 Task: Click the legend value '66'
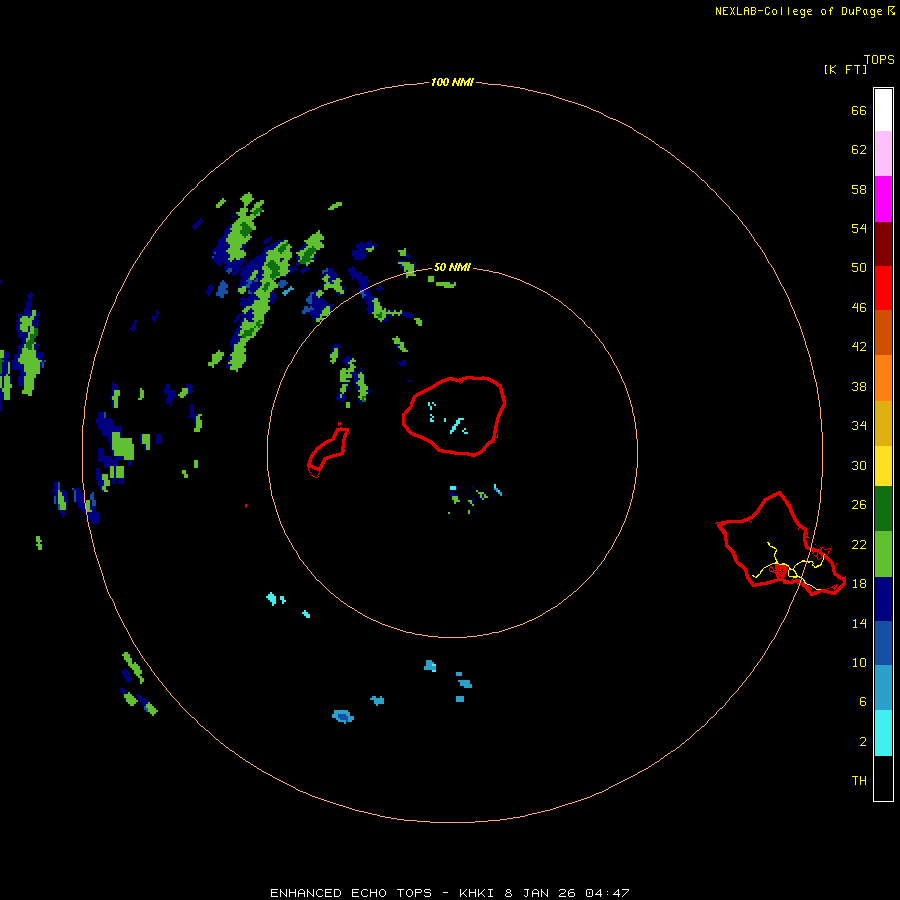(859, 111)
